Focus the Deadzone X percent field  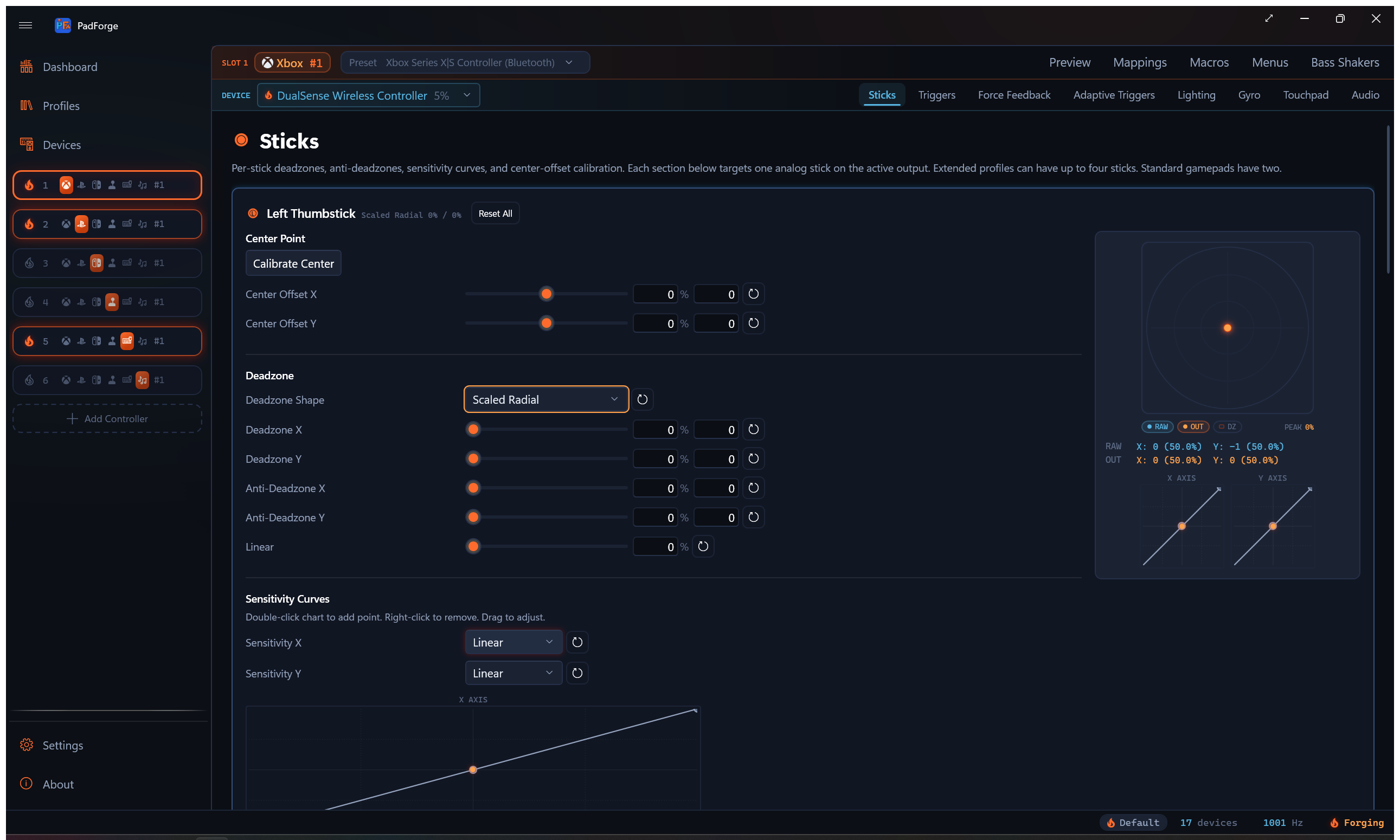point(654,430)
